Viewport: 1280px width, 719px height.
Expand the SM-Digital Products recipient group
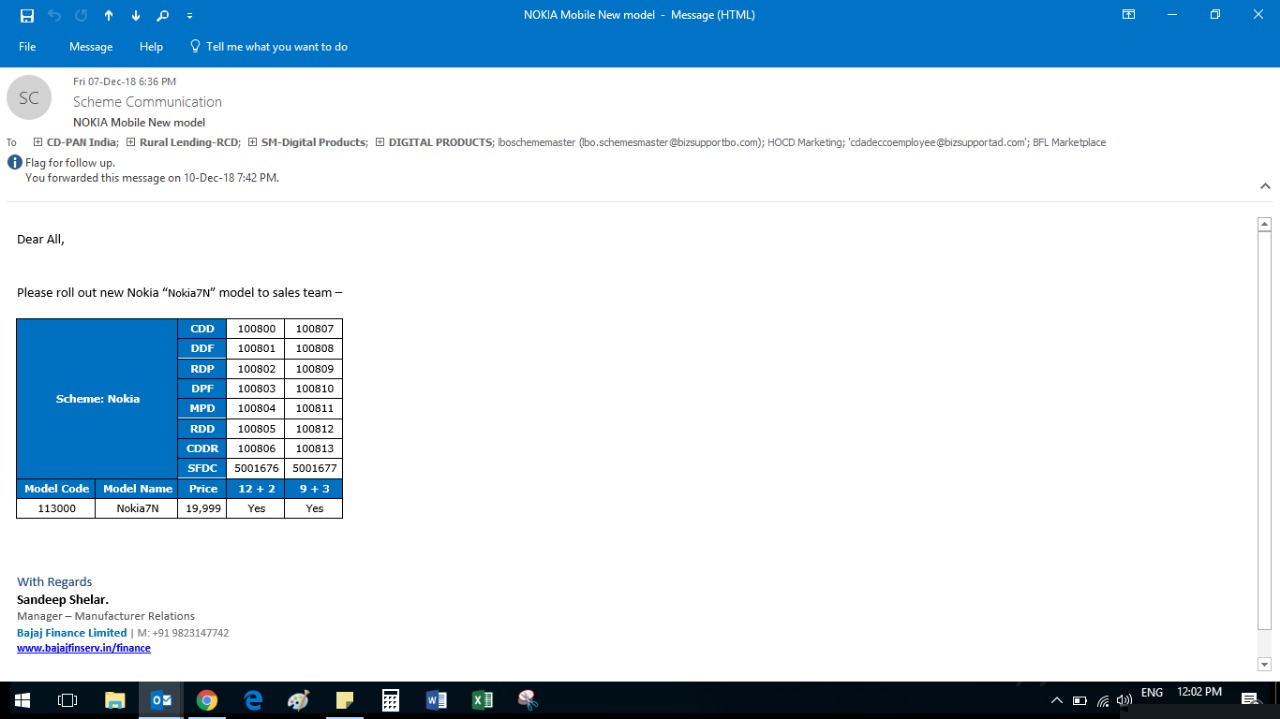(252, 142)
